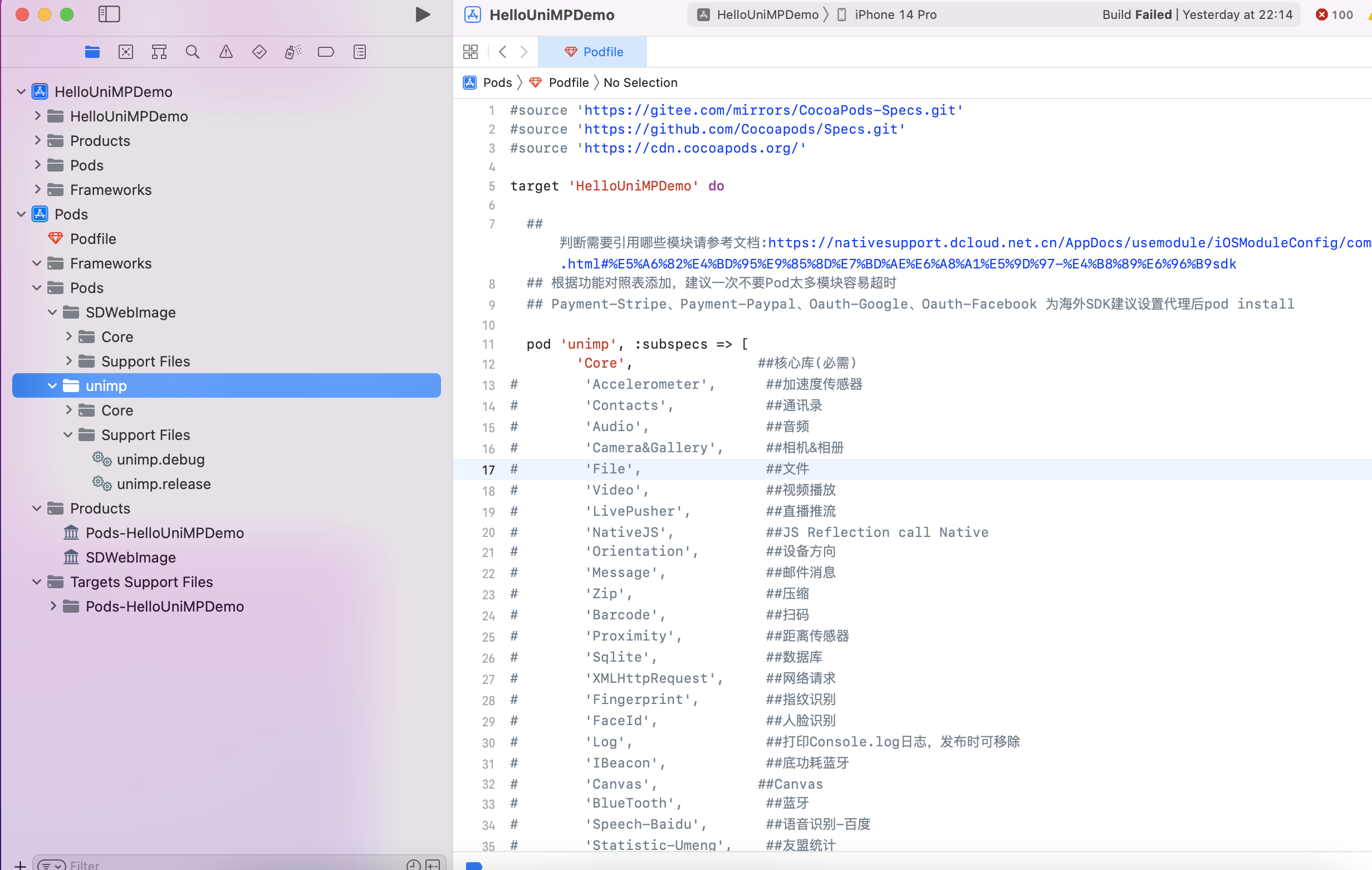Click the 'Fingerprint' subspec text
This screenshot has height=870, width=1372.
click(x=638, y=699)
